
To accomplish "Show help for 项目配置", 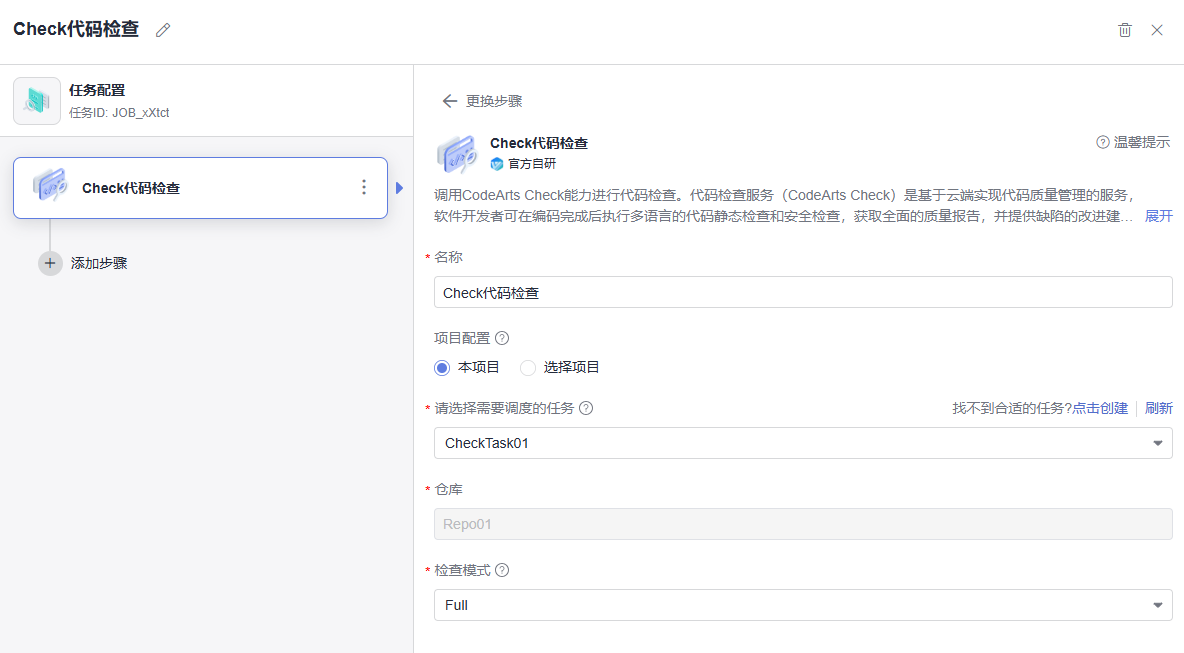I will tap(502, 338).
